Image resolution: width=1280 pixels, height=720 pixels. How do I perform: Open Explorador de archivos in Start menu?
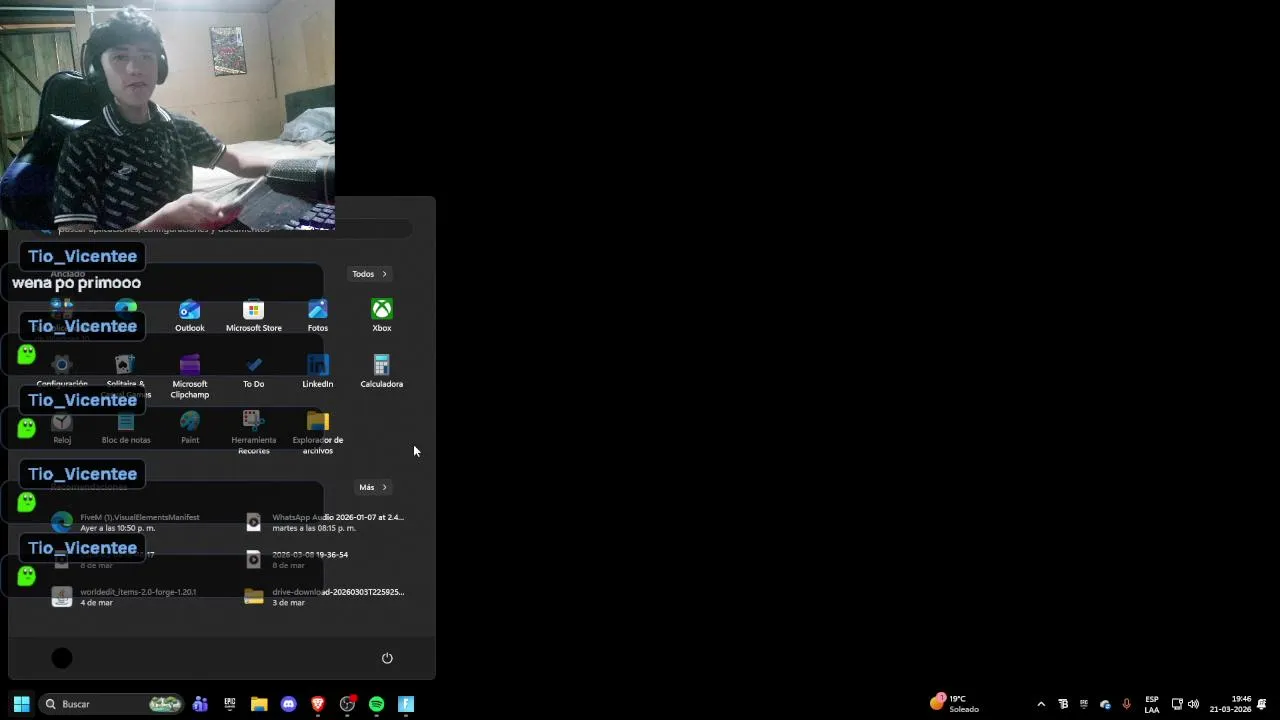[x=317, y=433]
